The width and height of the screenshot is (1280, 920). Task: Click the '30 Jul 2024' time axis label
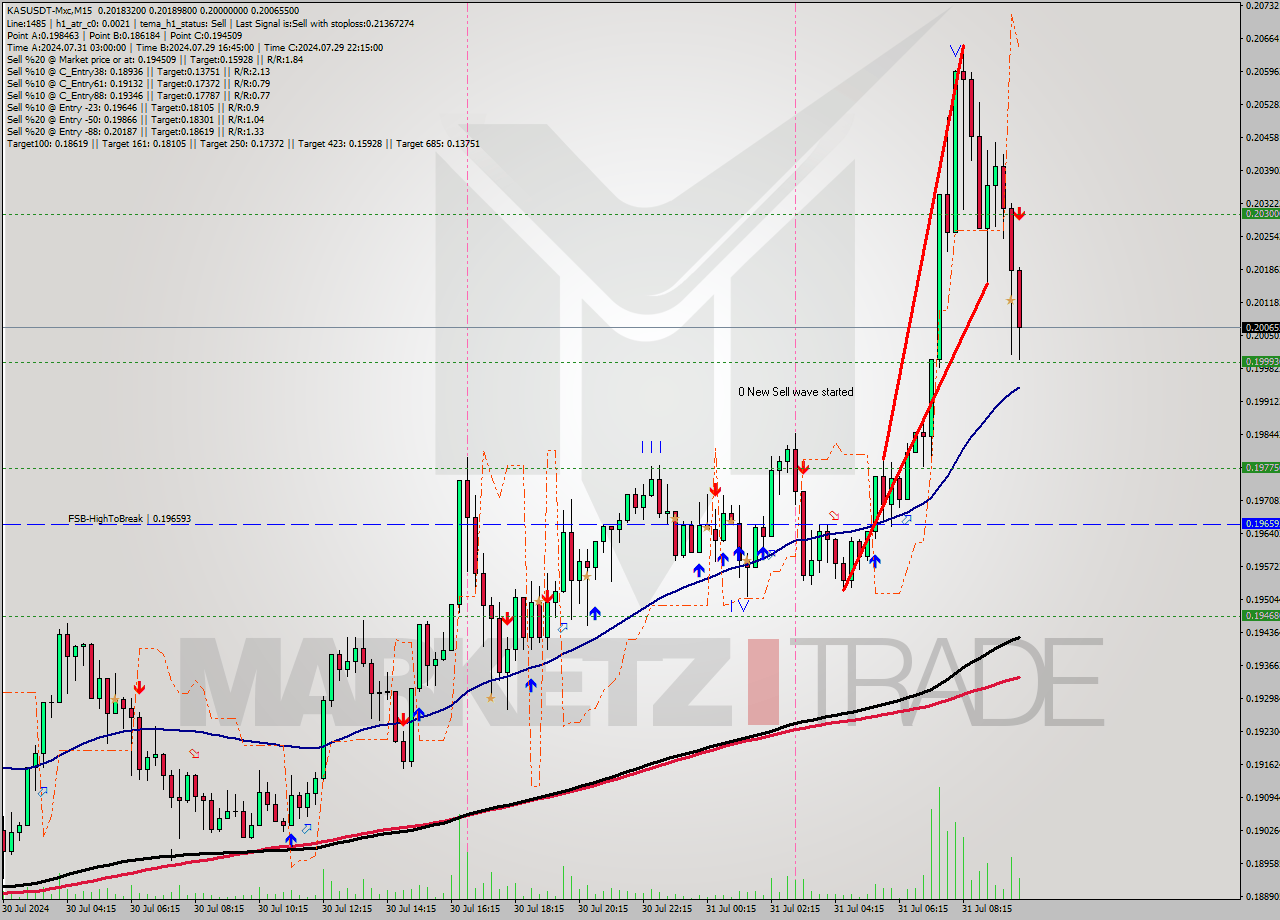(26, 910)
